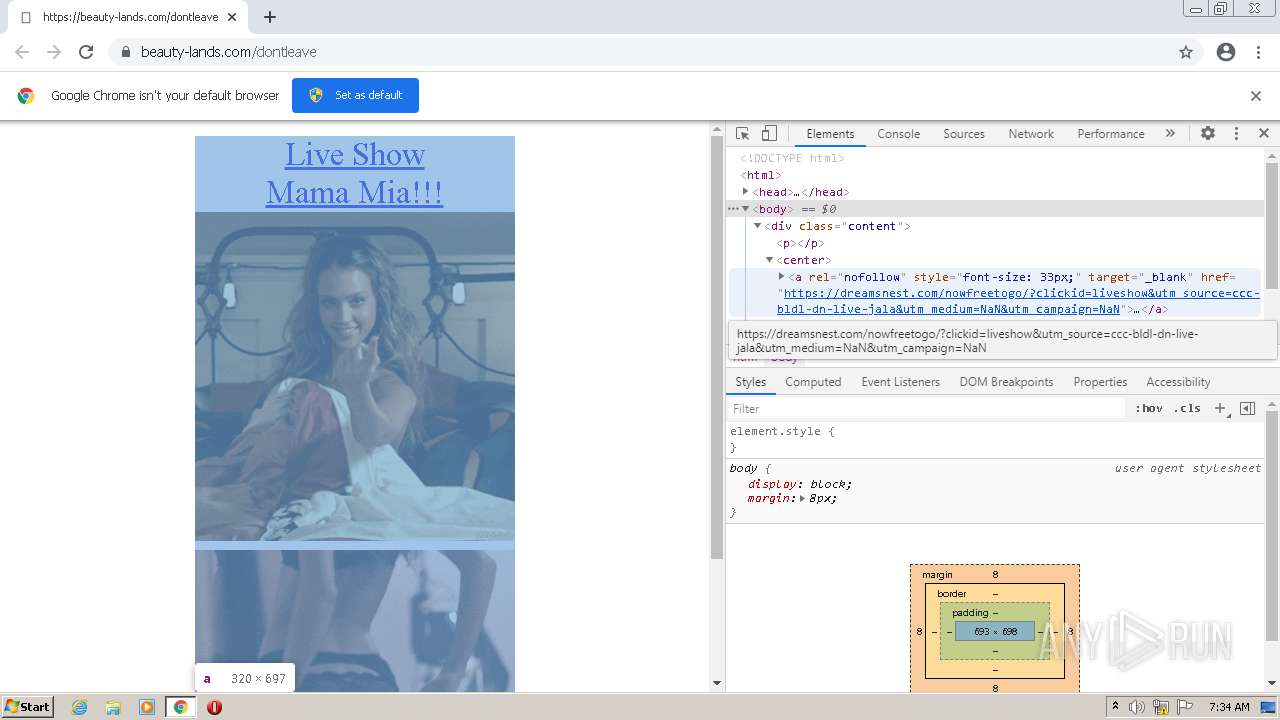The height and width of the screenshot is (720, 1280).
Task: Go back in browser history
Action: click(22, 52)
